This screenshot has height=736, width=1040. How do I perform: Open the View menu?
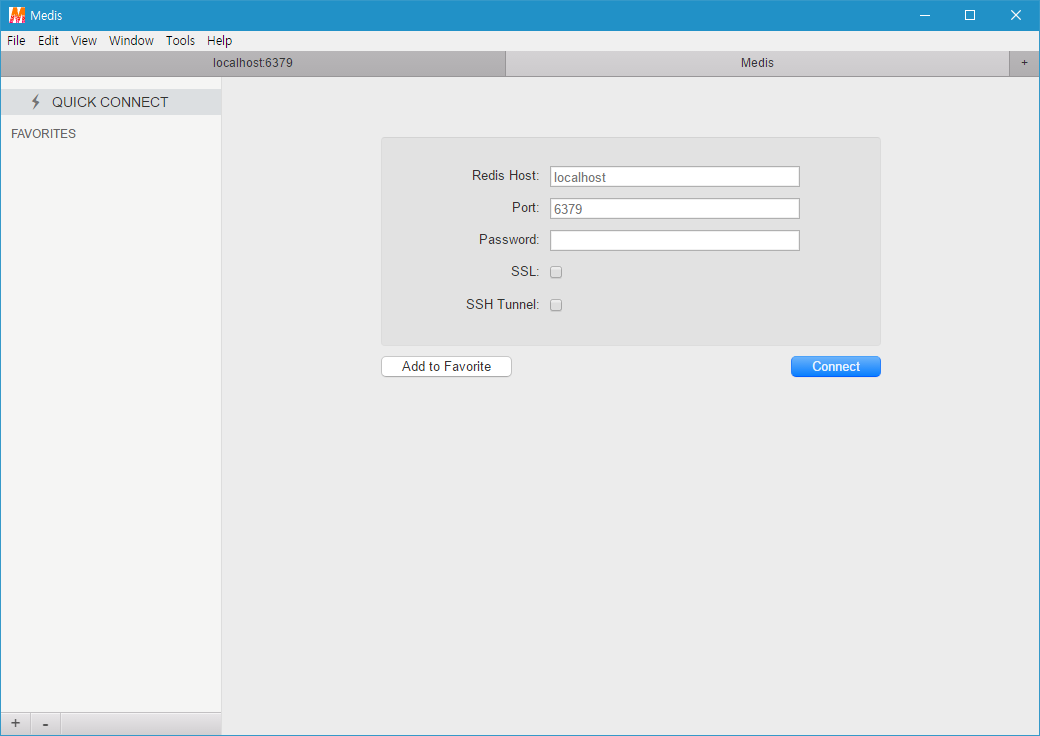(84, 40)
